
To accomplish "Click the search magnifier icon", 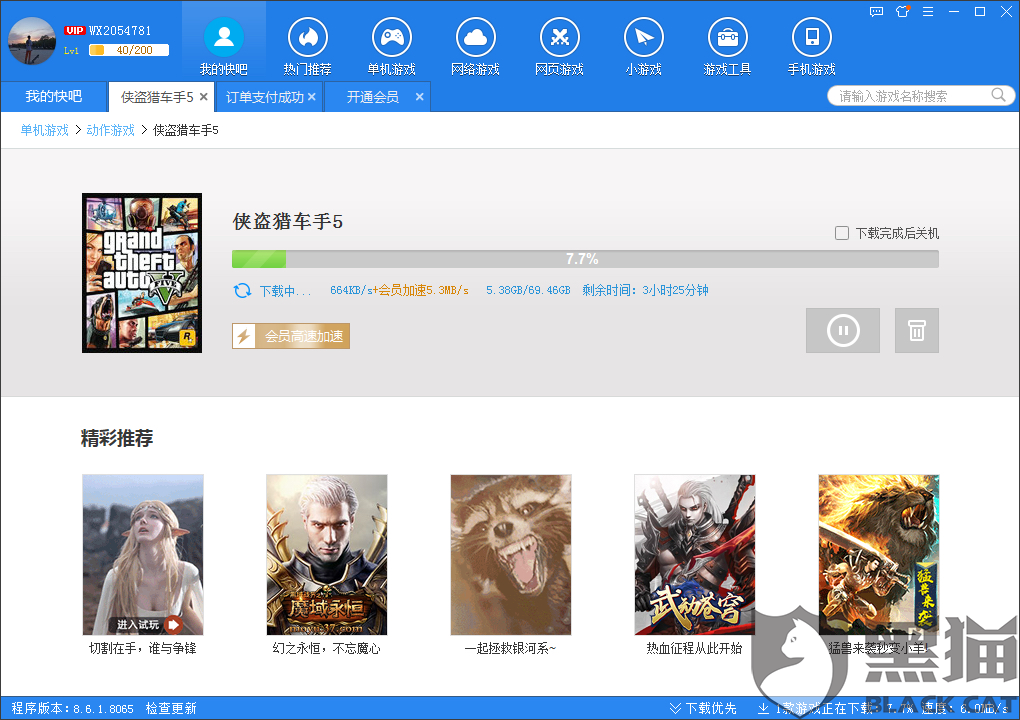I will click(x=998, y=95).
